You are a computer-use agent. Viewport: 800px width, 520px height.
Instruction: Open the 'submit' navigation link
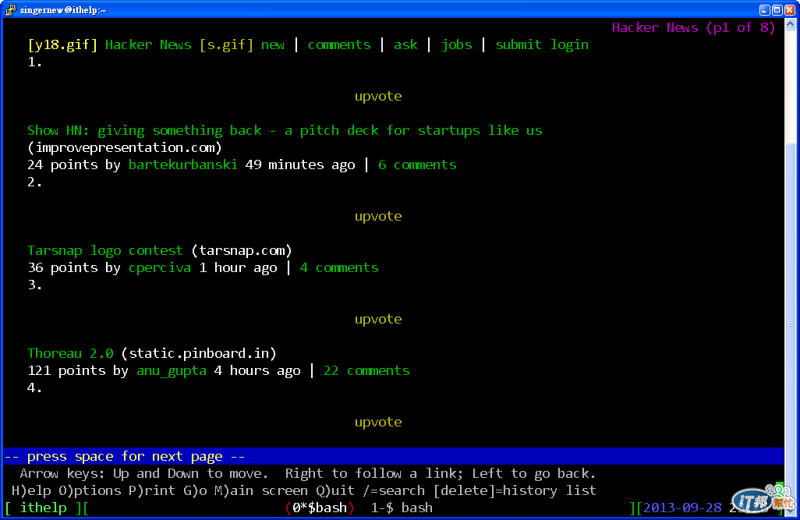click(518, 45)
